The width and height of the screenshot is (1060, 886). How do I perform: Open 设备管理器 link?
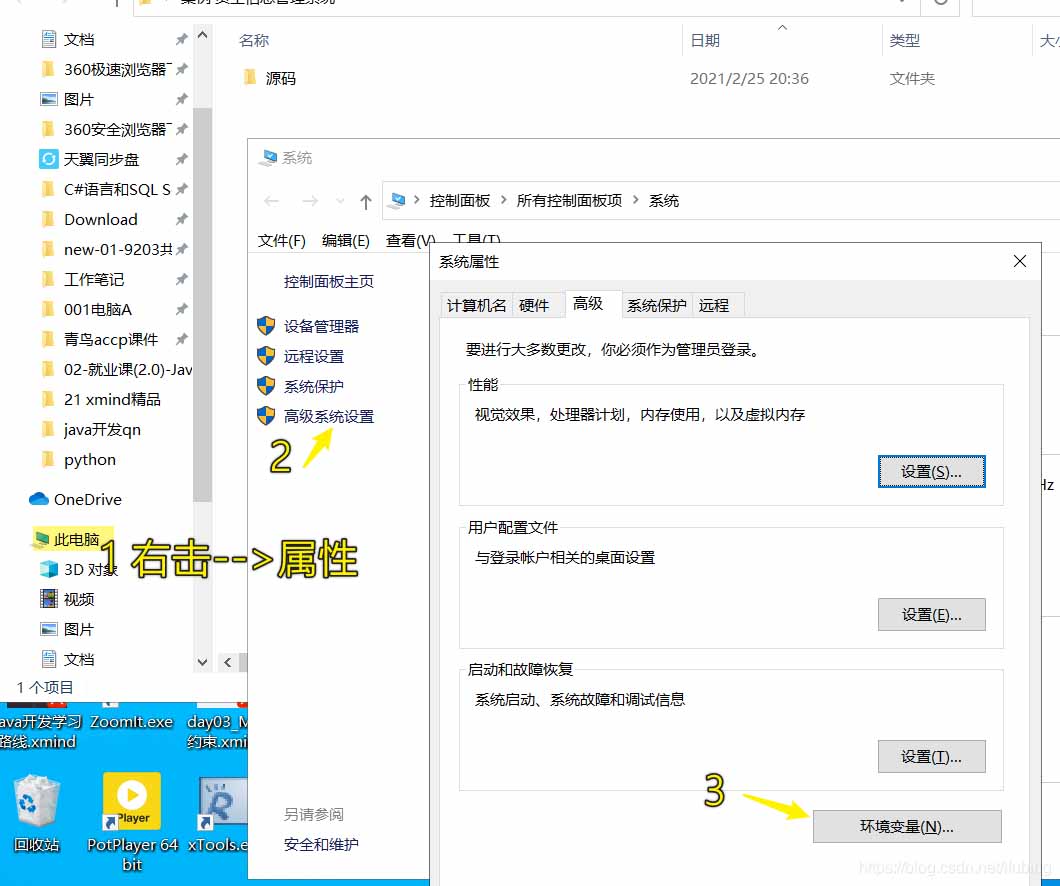pos(321,326)
